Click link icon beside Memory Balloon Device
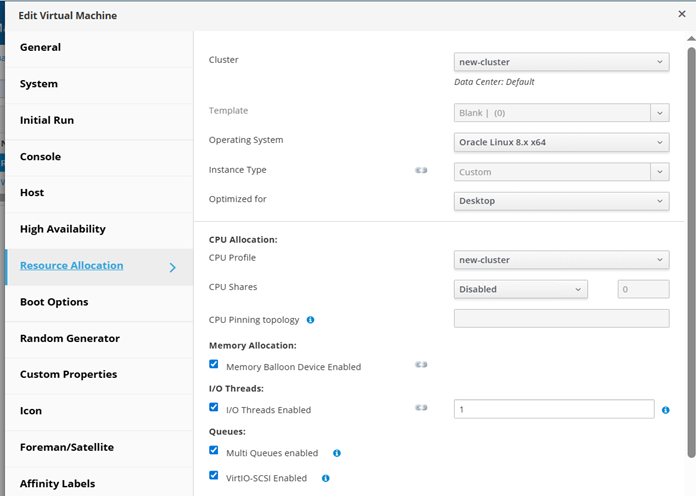 click(421, 366)
